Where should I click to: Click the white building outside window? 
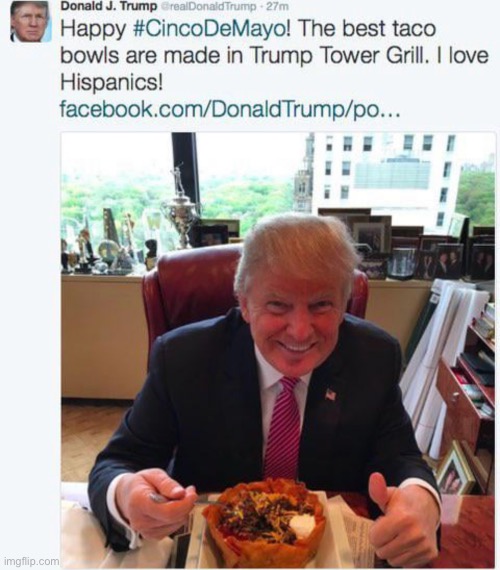[386, 178]
